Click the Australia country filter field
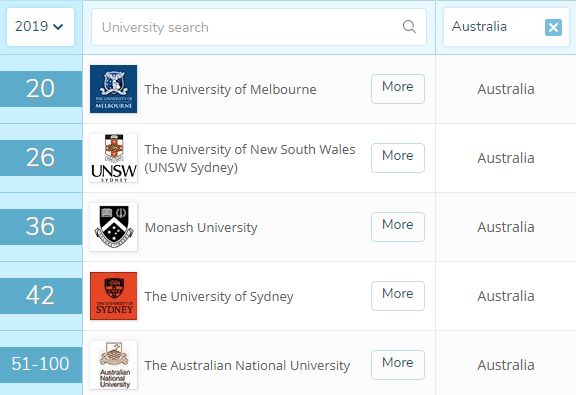The width and height of the screenshot is (576, 395). click(506, 27)
